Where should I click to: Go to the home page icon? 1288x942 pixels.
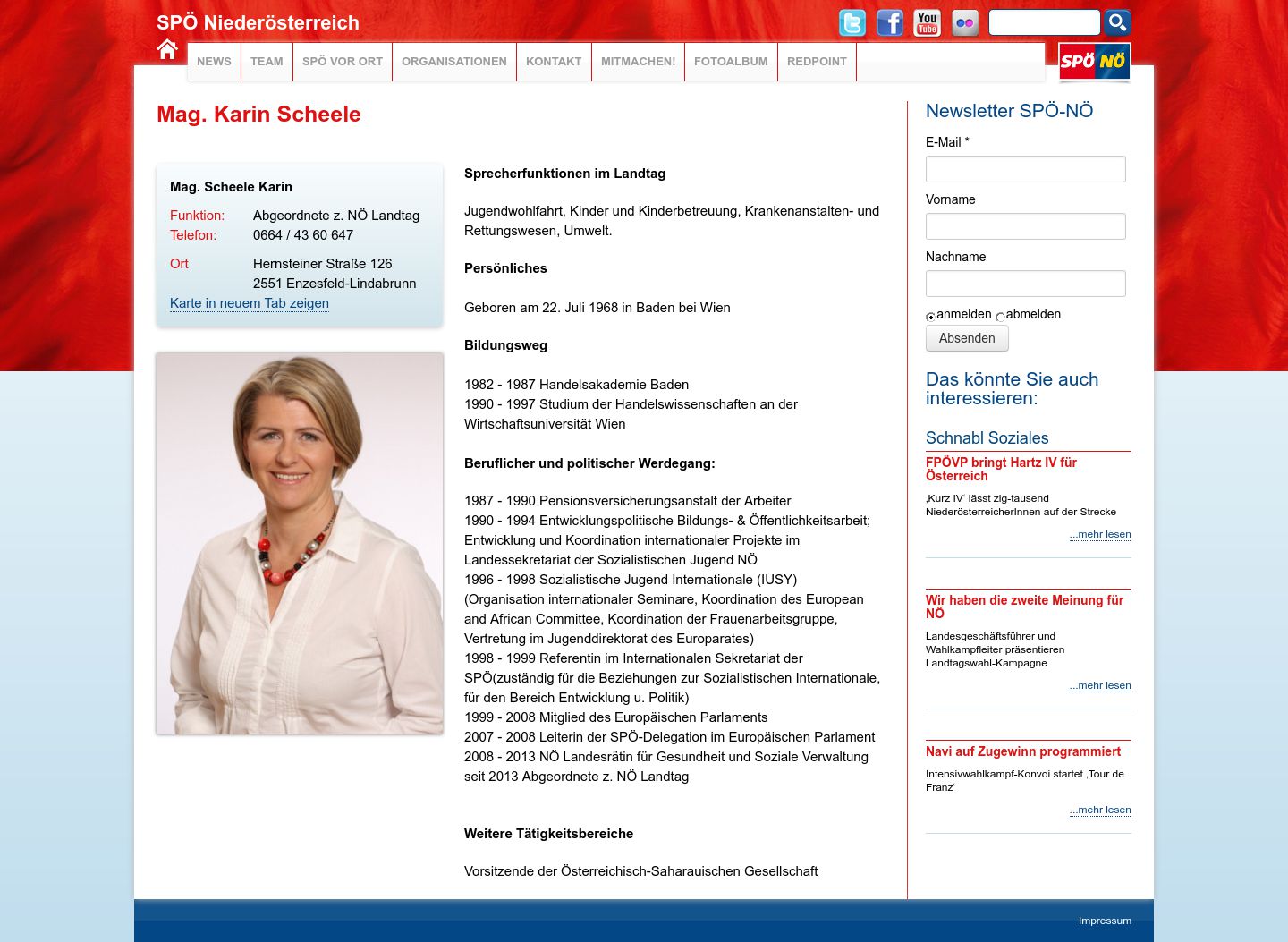coord(167,49)
